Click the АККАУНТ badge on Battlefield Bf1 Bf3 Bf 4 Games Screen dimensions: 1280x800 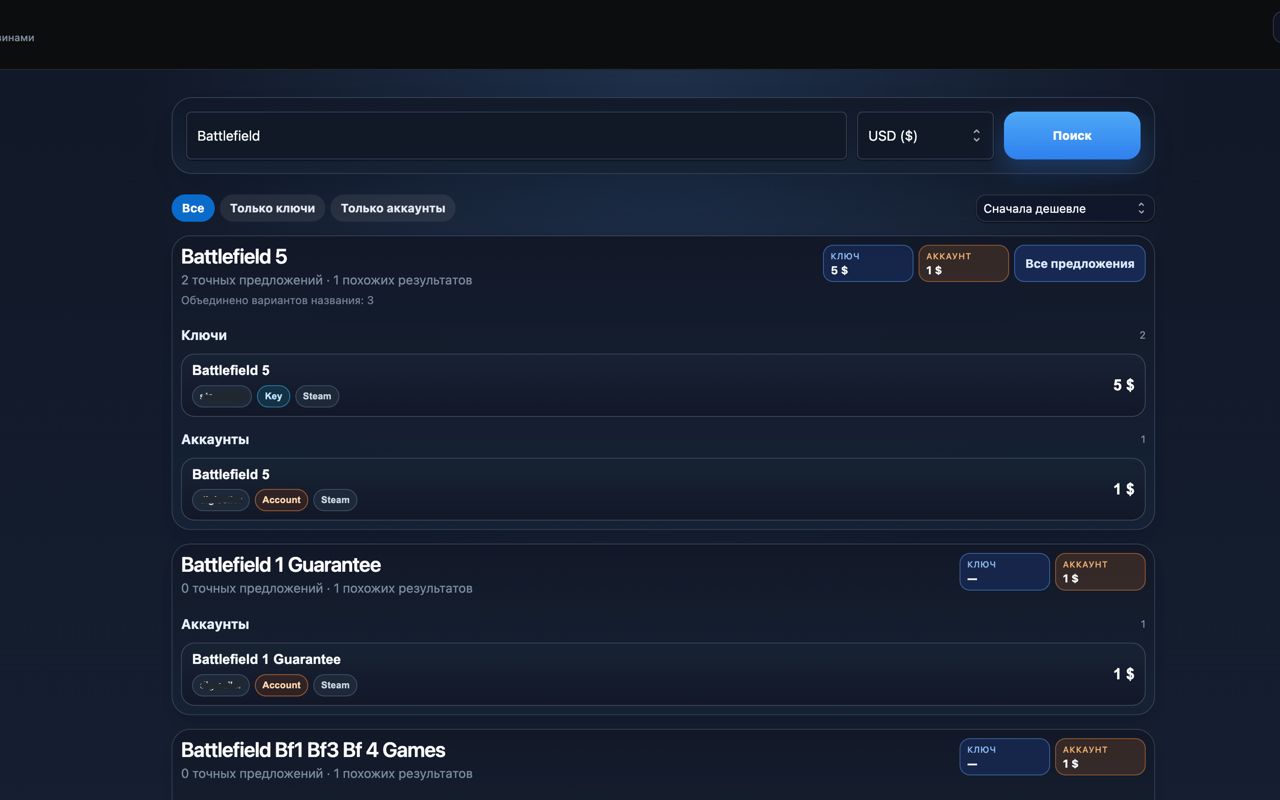tap(1099, 757)
